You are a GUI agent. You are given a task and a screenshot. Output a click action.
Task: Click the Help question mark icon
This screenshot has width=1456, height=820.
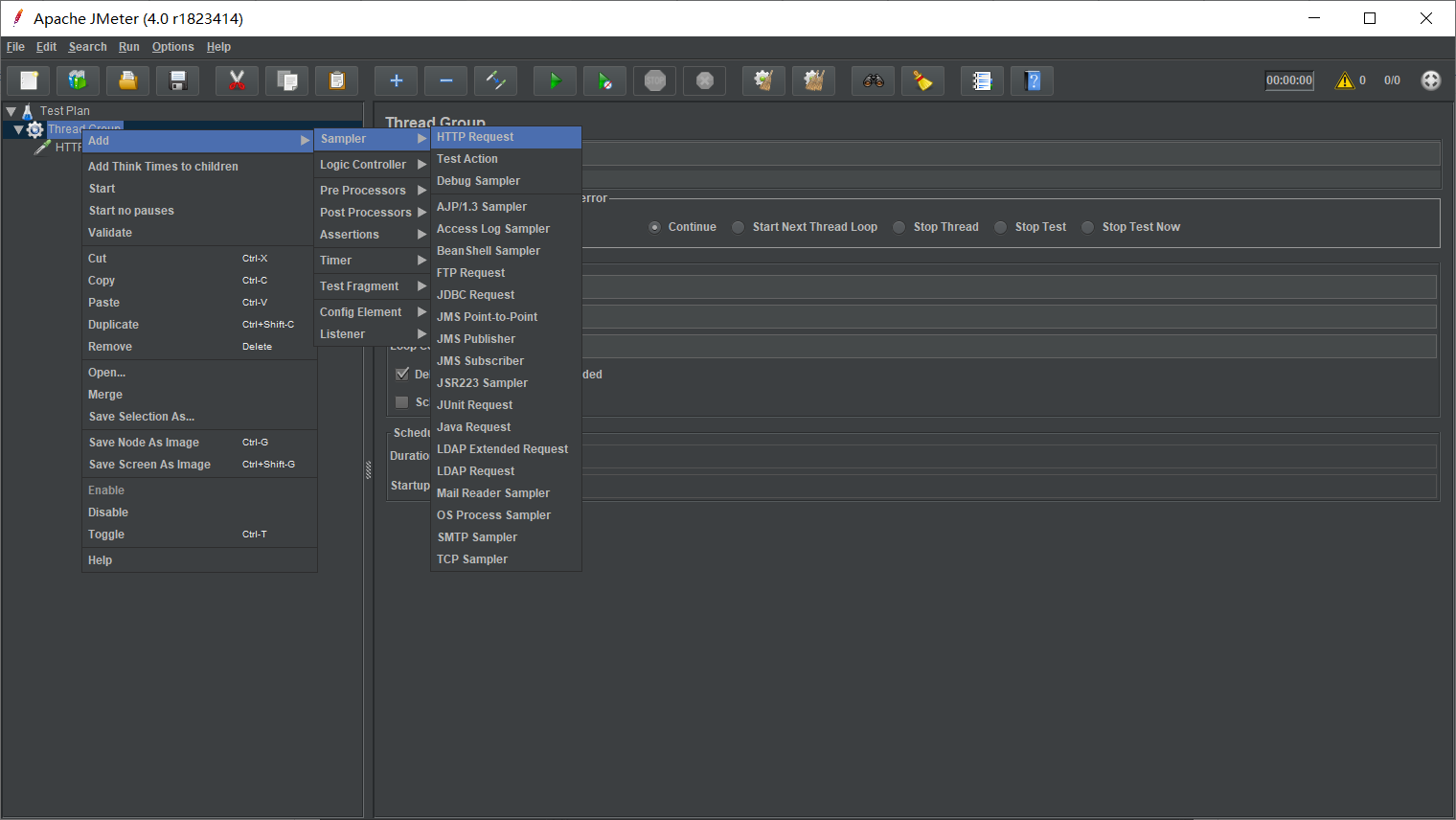[x=1032, y=81]
